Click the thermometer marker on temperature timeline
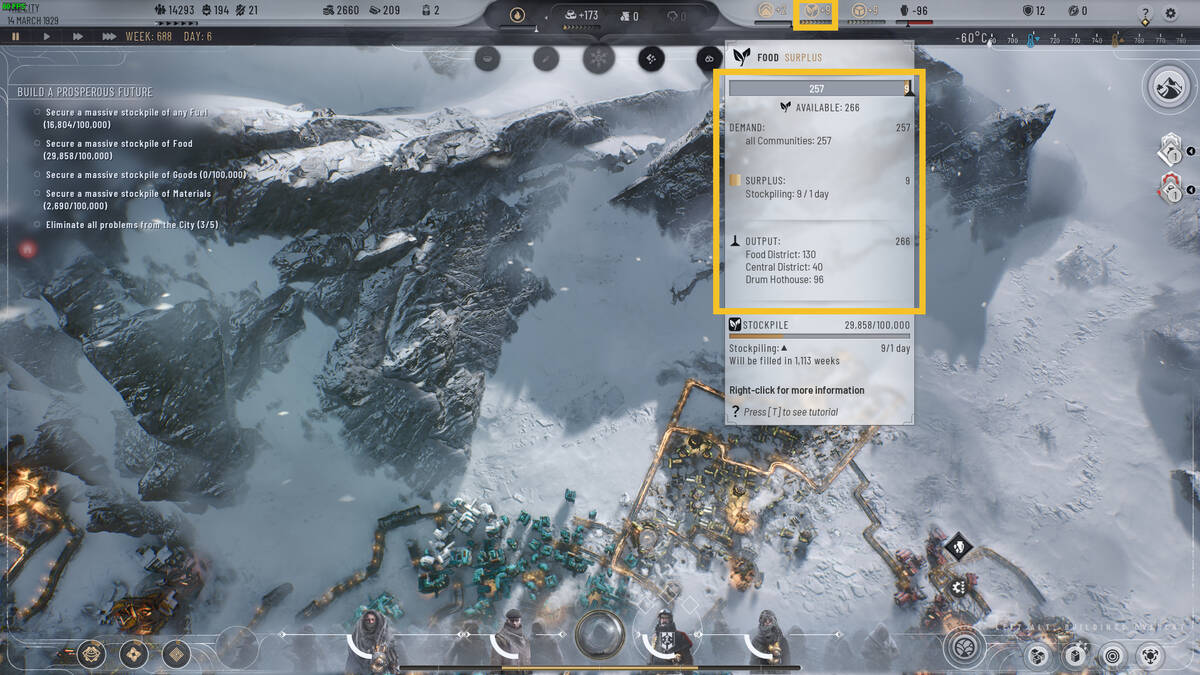 [x=1029, y=40]
